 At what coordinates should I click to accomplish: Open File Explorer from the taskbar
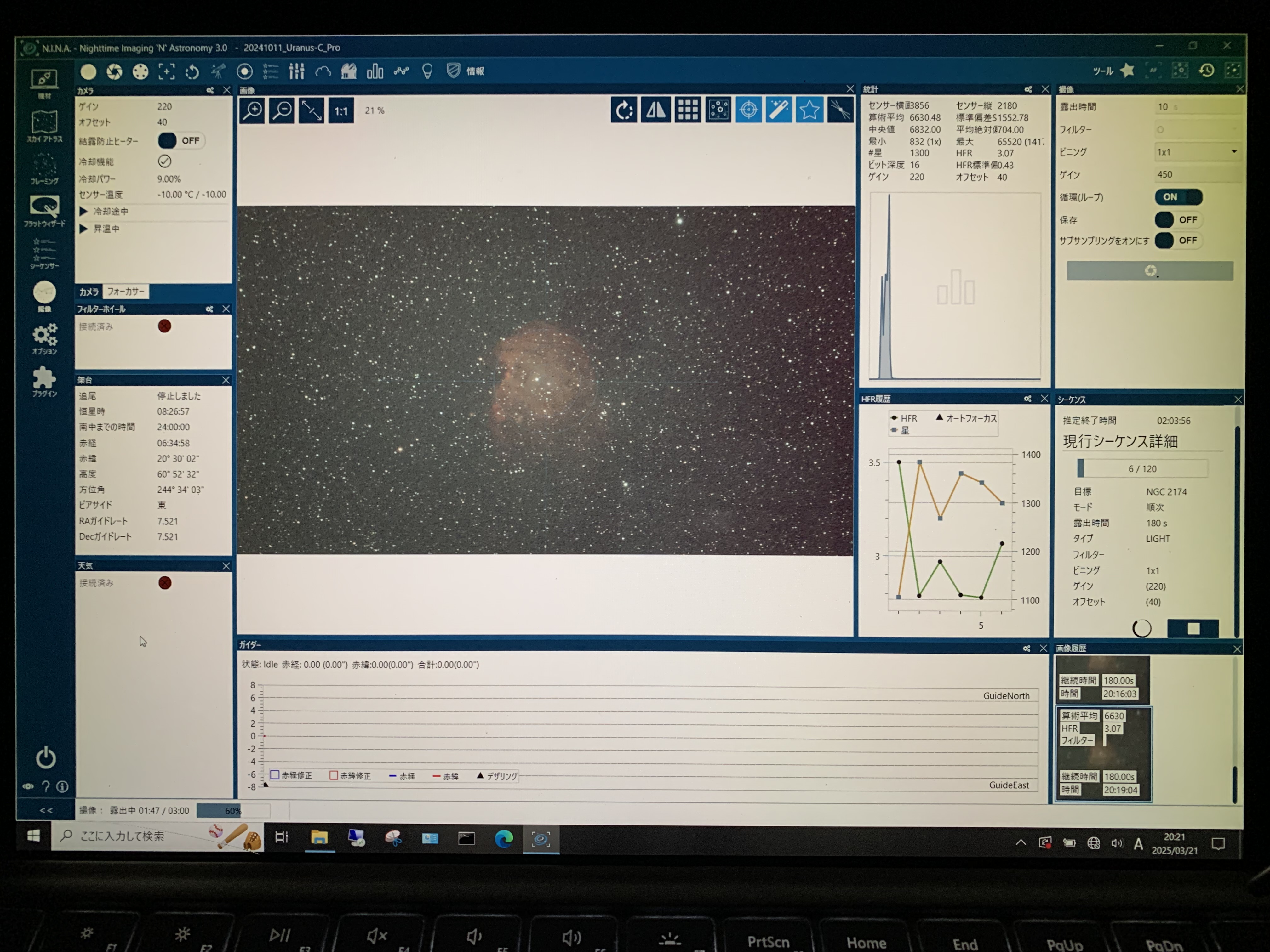(x=319, y=839)
